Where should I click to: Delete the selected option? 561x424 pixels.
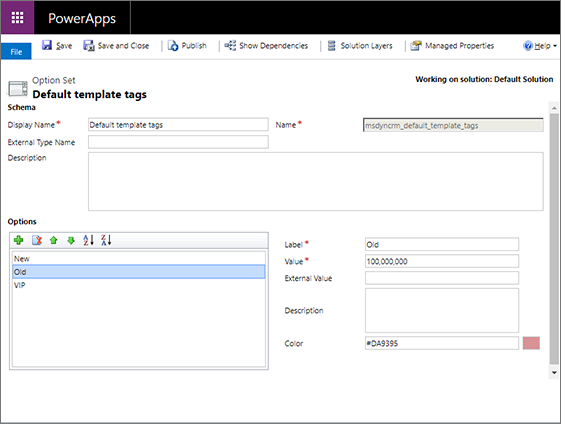click(37, 240)
